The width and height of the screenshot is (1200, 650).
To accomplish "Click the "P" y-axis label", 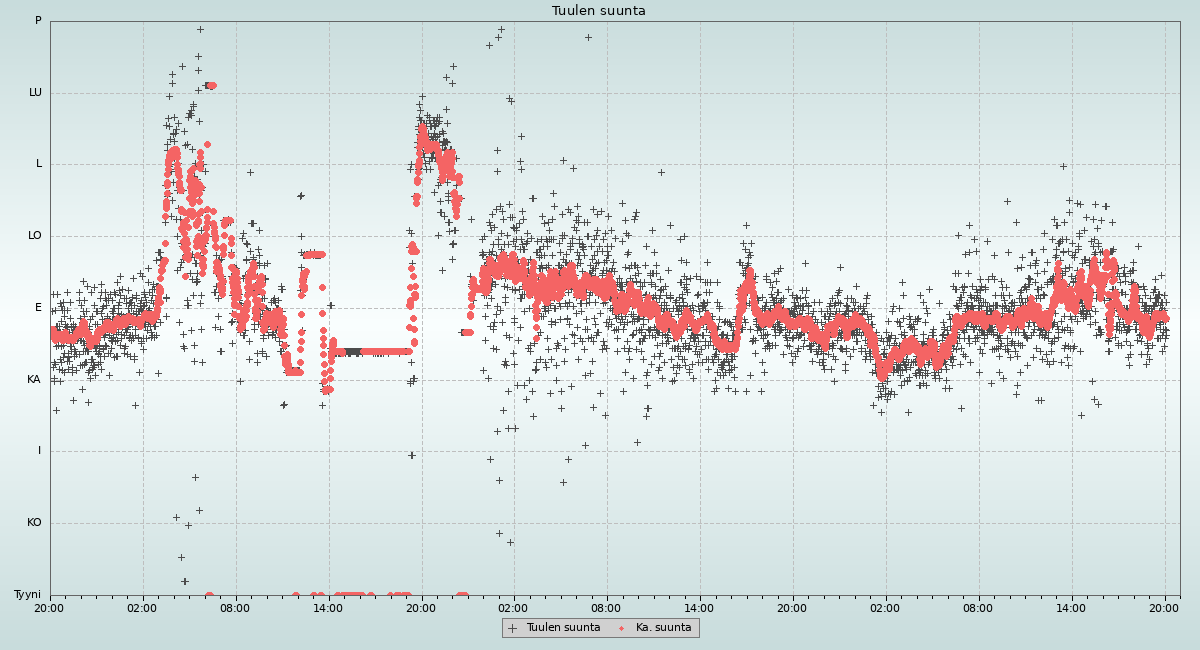I will pos(38,21).
